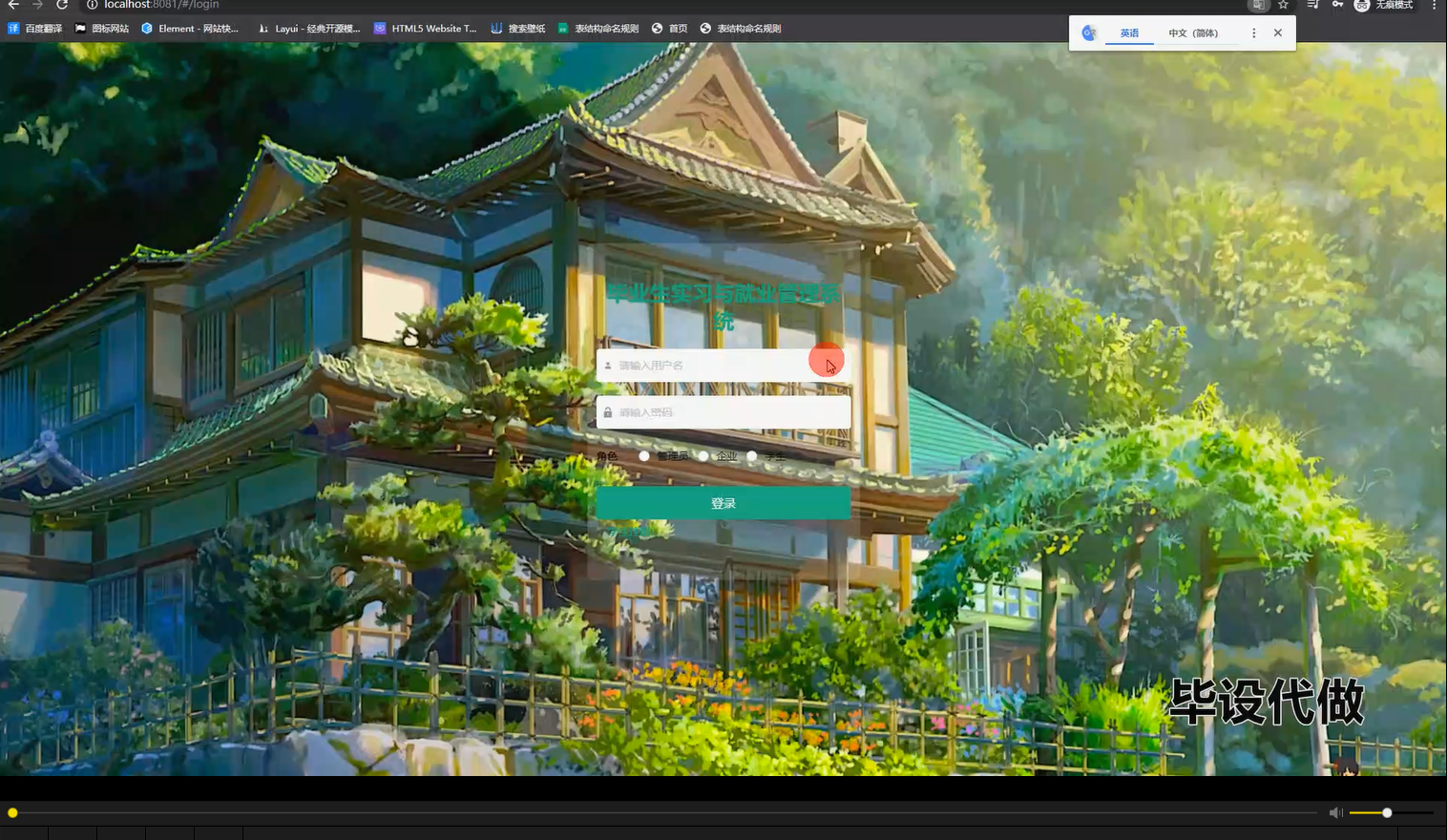
Task: Reload the login page
Action: point(62,5)
